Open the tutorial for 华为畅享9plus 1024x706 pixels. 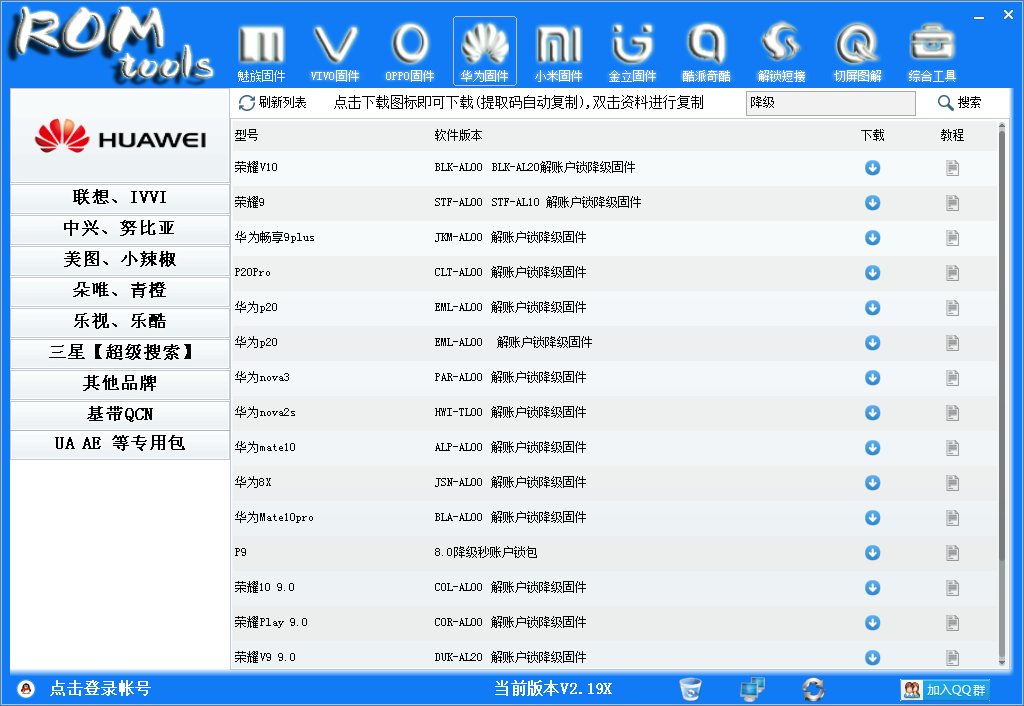(953, 238)
